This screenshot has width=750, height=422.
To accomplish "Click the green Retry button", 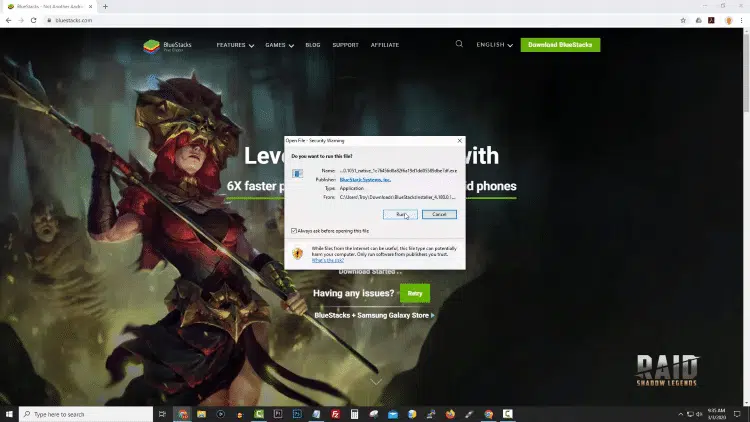I will coord(415,293).
